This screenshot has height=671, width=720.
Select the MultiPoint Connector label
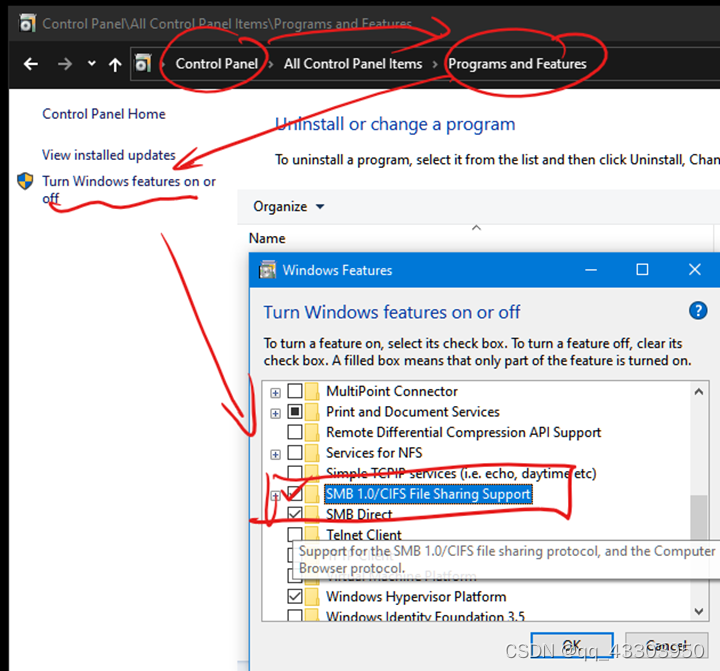pos(392,391)
